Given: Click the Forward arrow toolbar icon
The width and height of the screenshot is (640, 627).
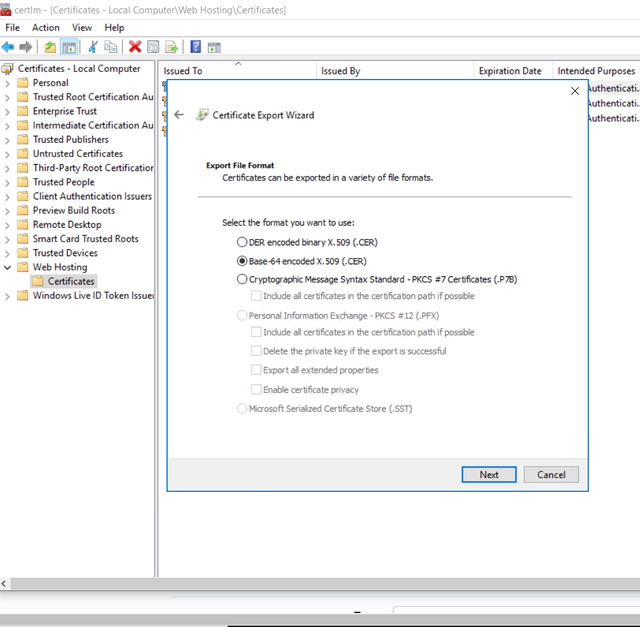Looking at the screenshot, I should click(x=25, y=47).
